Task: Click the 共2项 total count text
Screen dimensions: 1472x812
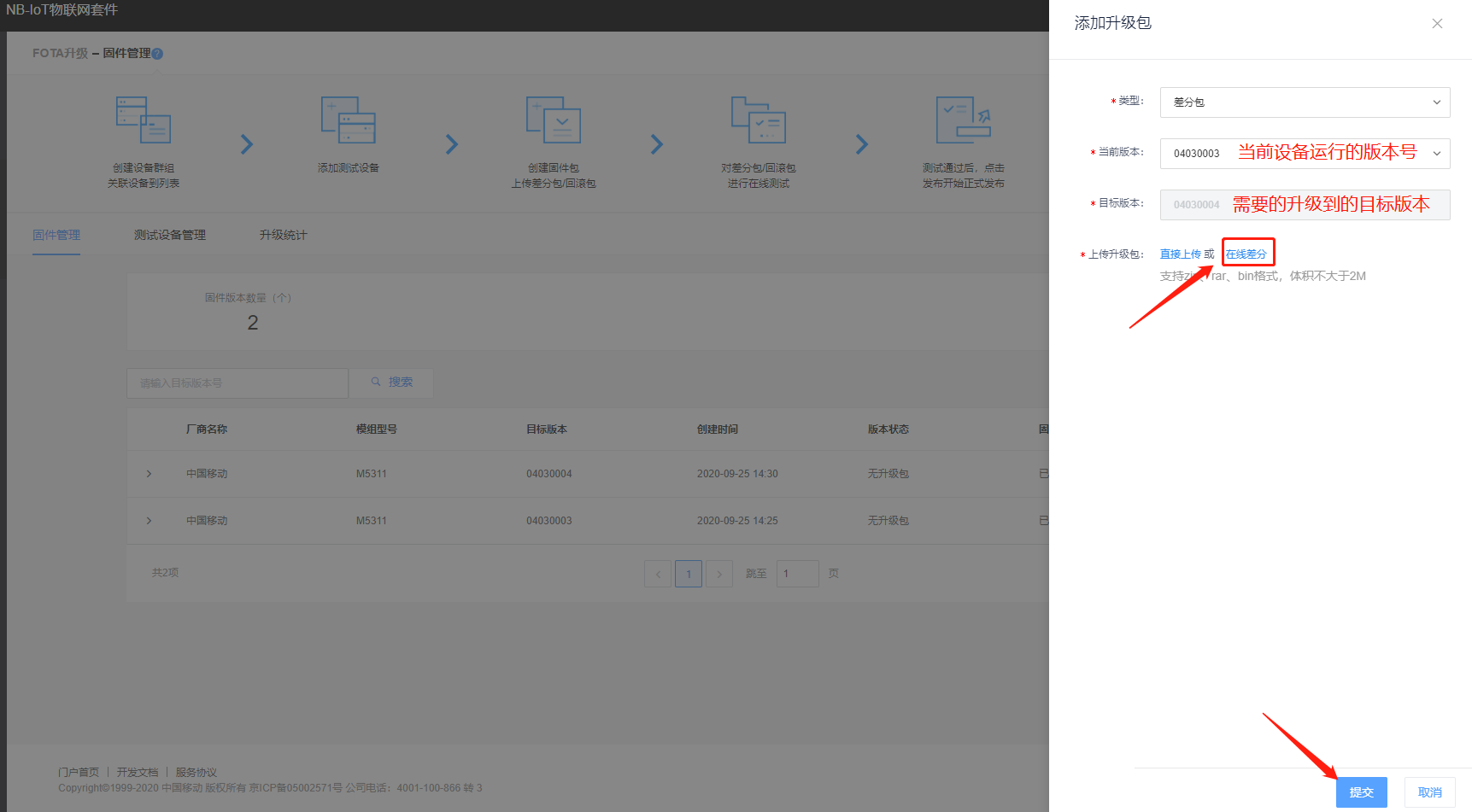Action: click(x=165, y=573)
